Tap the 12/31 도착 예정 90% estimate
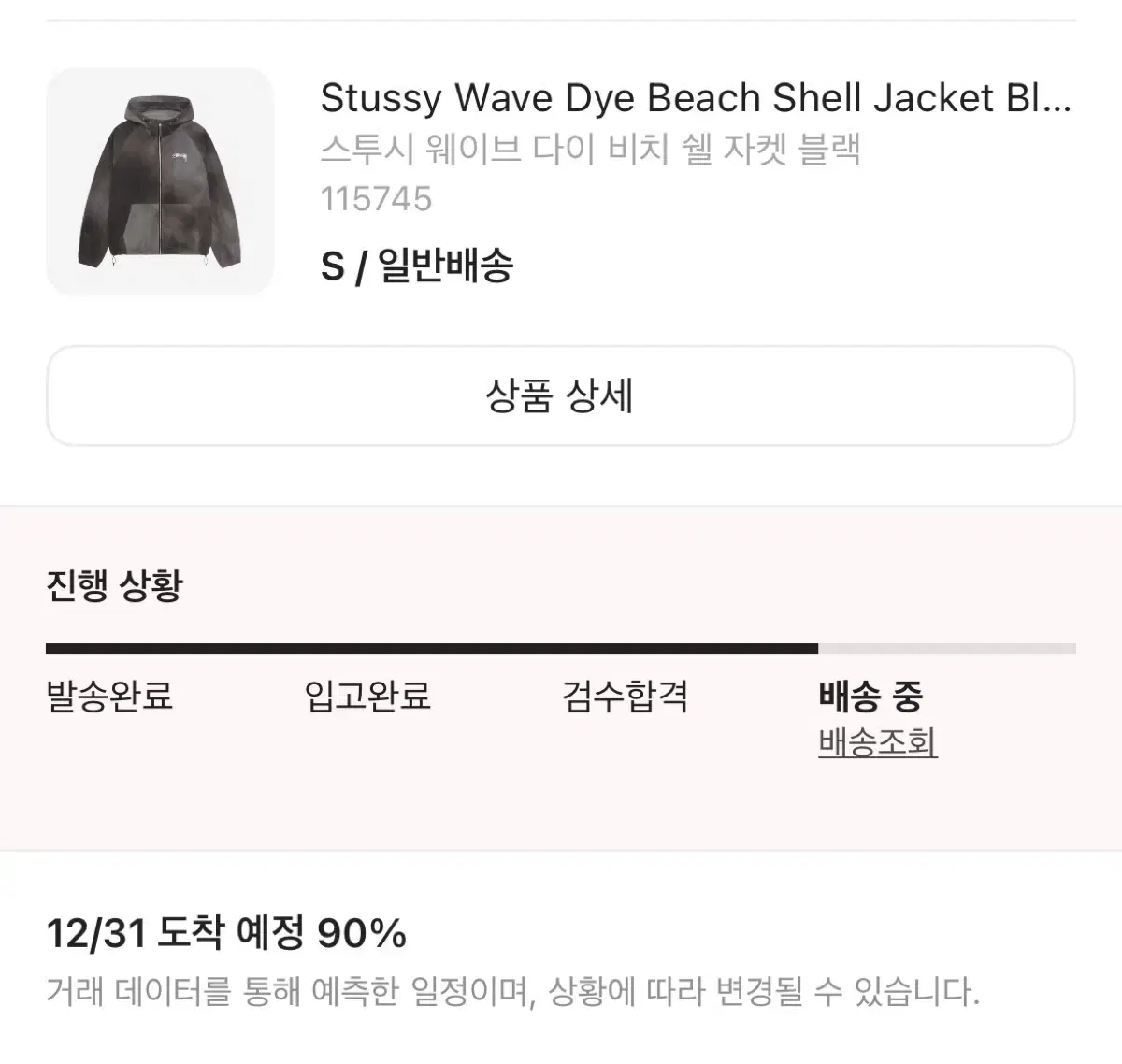Image resolution: width=1122 pixels, height=1064 pixels. [226, 933]
